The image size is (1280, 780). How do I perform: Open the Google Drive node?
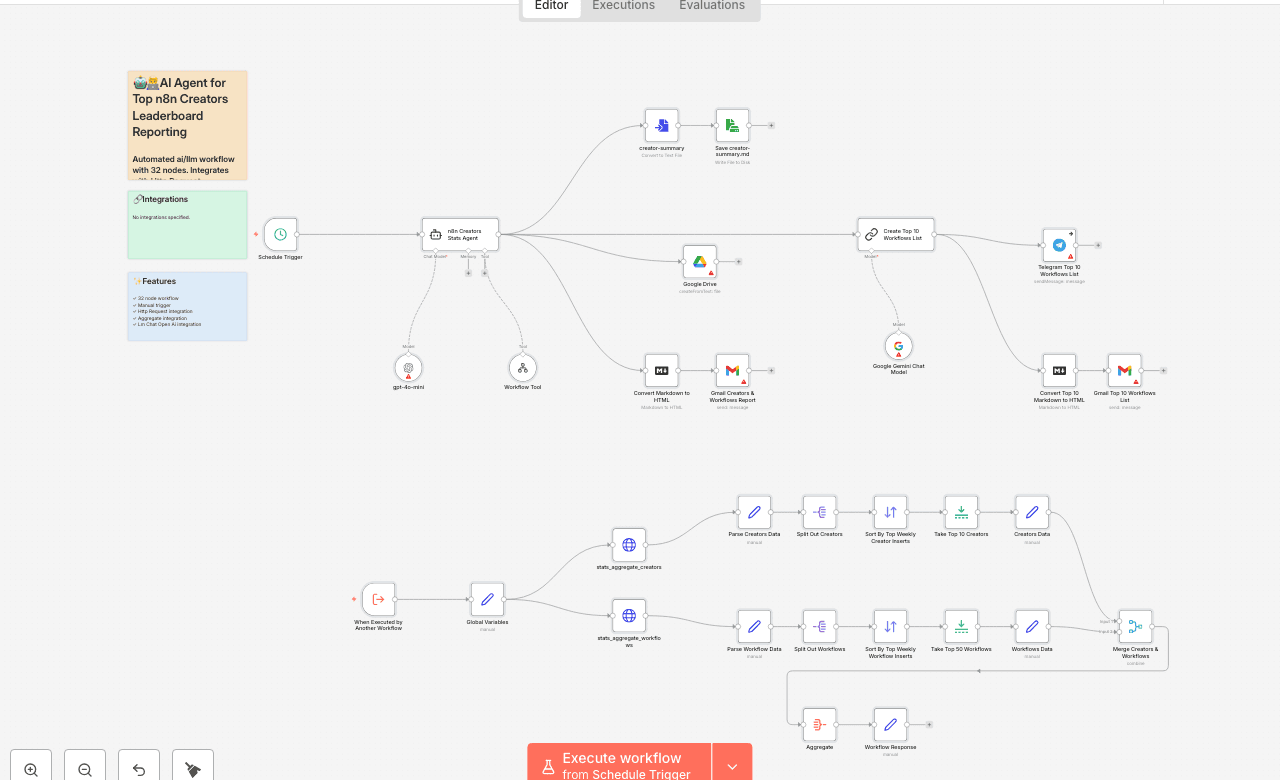(699, 261)
